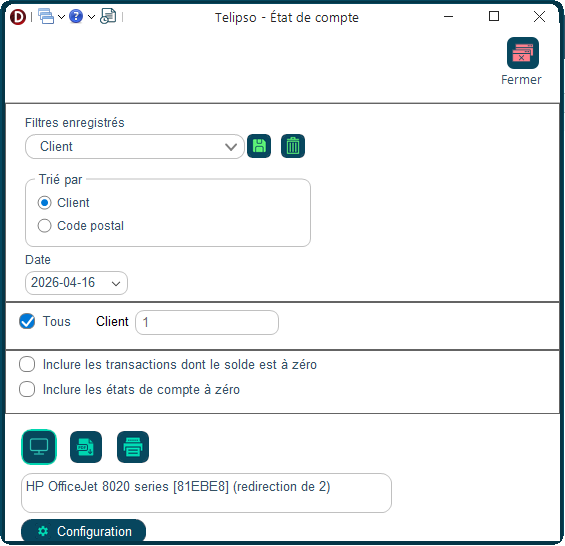Click the Client number input field
The image size is (565, 546).
207,322
